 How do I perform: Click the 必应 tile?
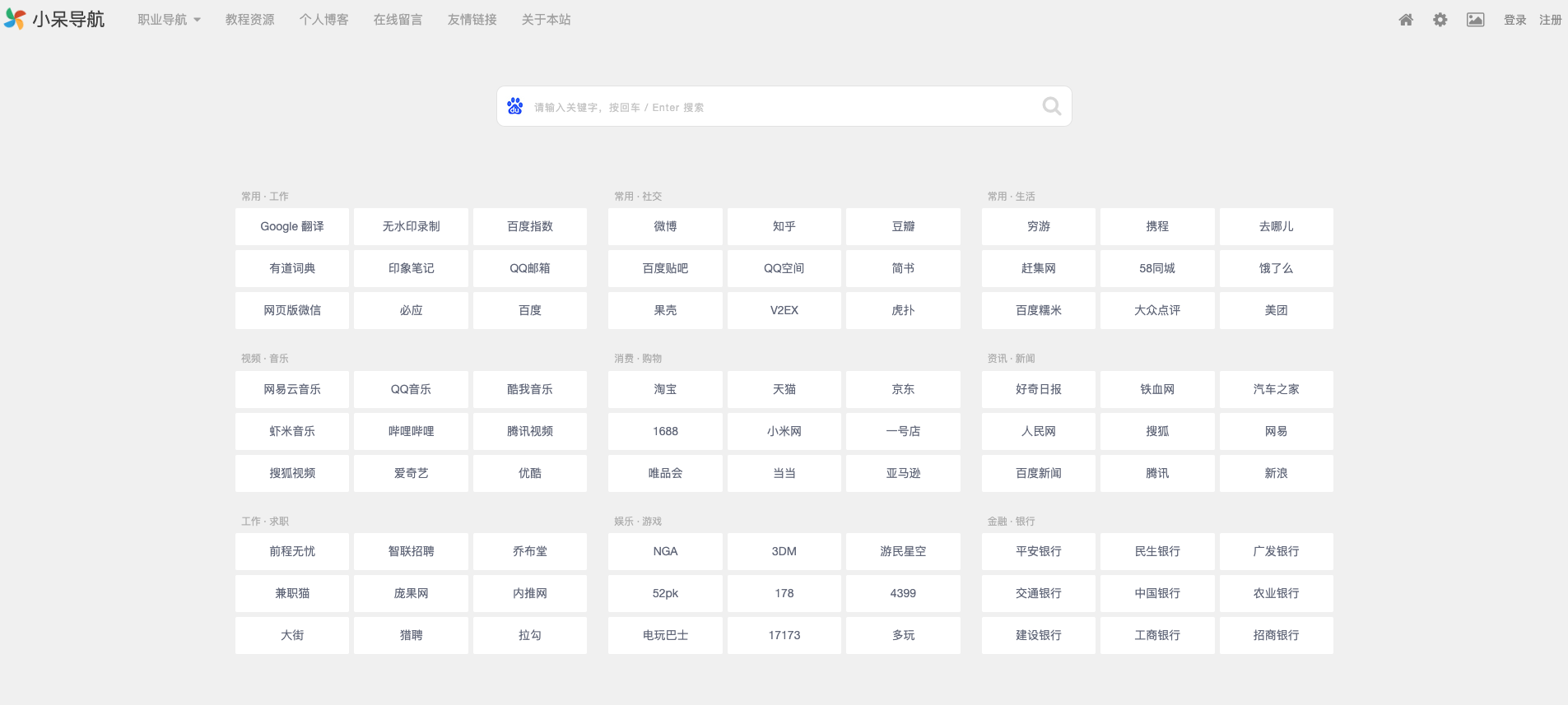(411, 310)
